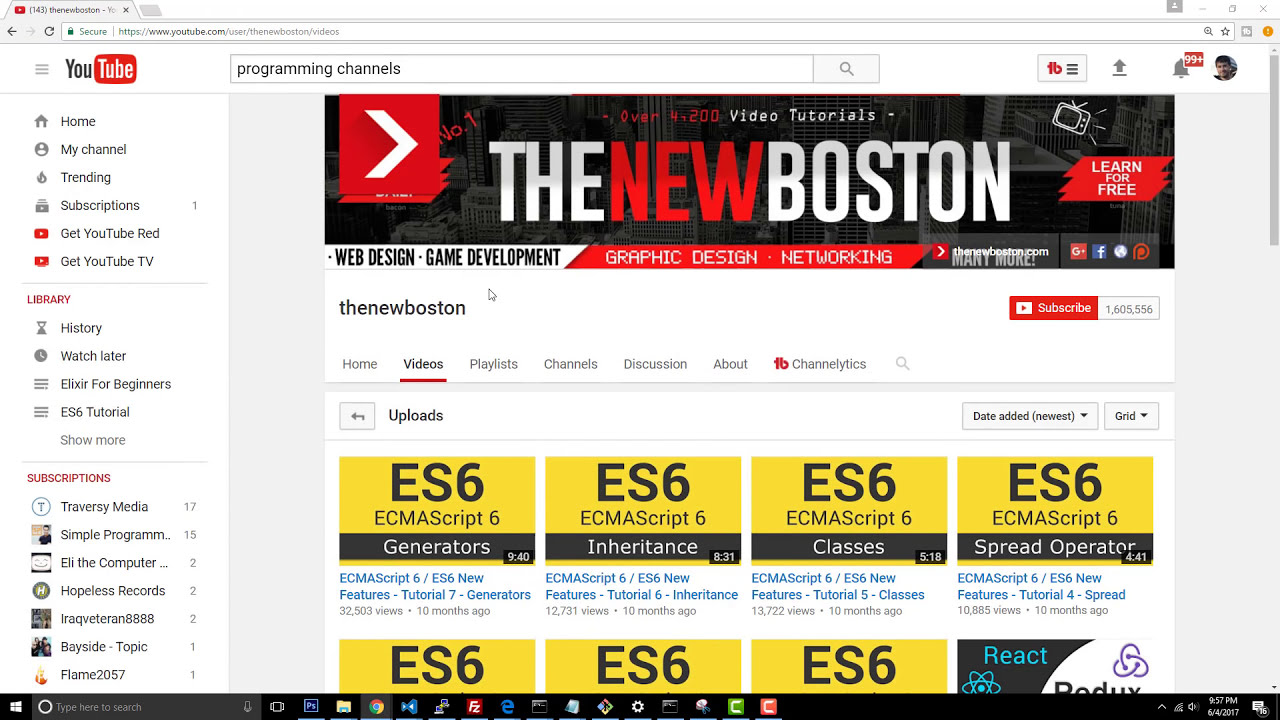
Task: Switch to the channel Home tab
Action: click(360, 364)
